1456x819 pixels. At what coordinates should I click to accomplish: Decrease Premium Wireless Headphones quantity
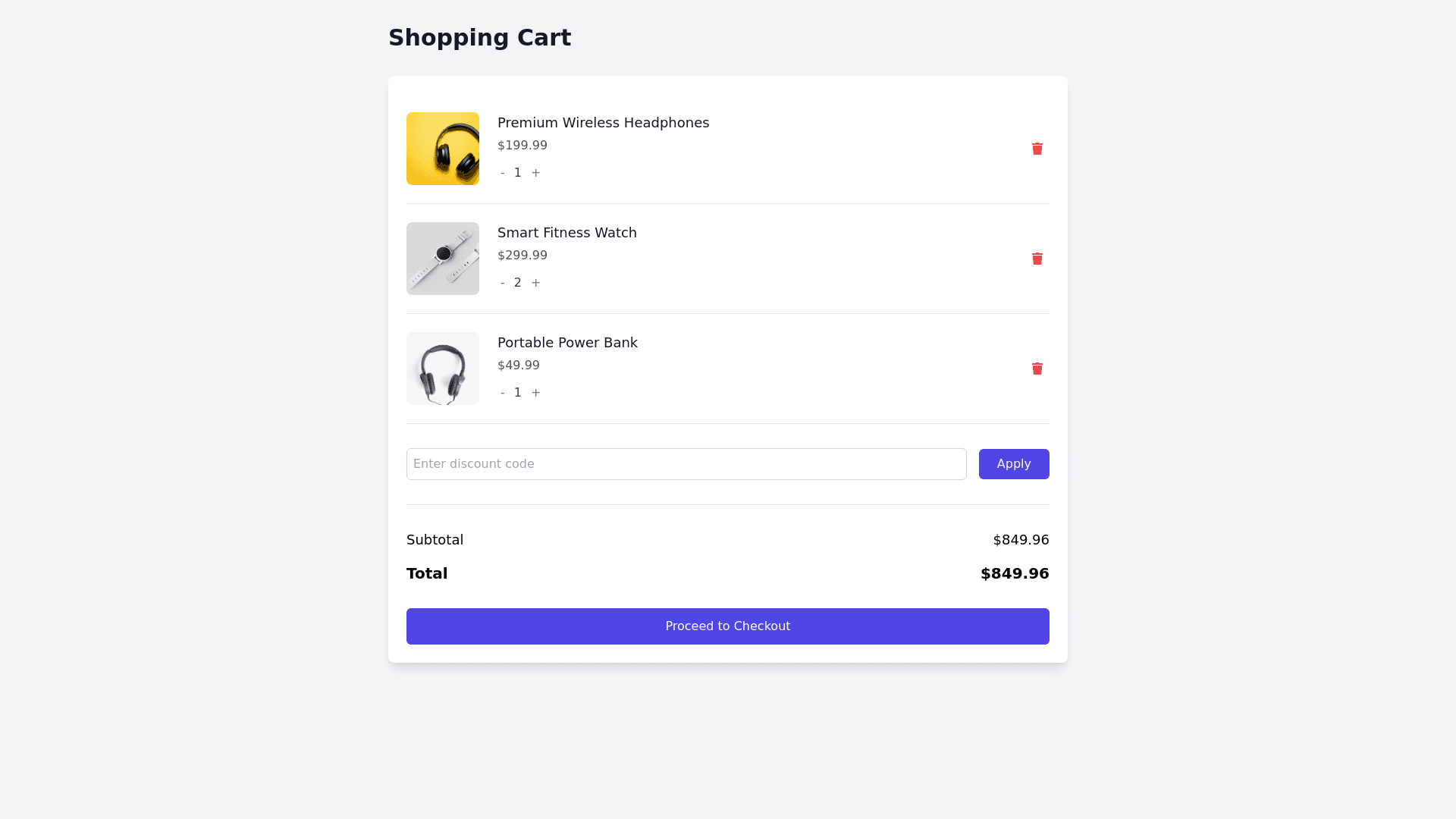tap(502, 173)
